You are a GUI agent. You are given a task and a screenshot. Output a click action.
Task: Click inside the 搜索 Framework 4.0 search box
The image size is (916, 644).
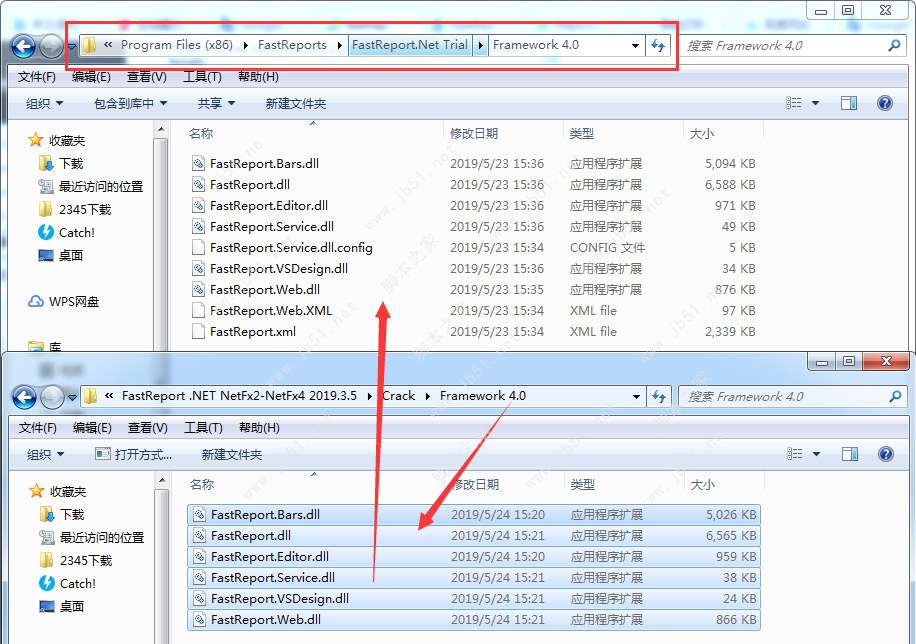click(x=790, y=45)
